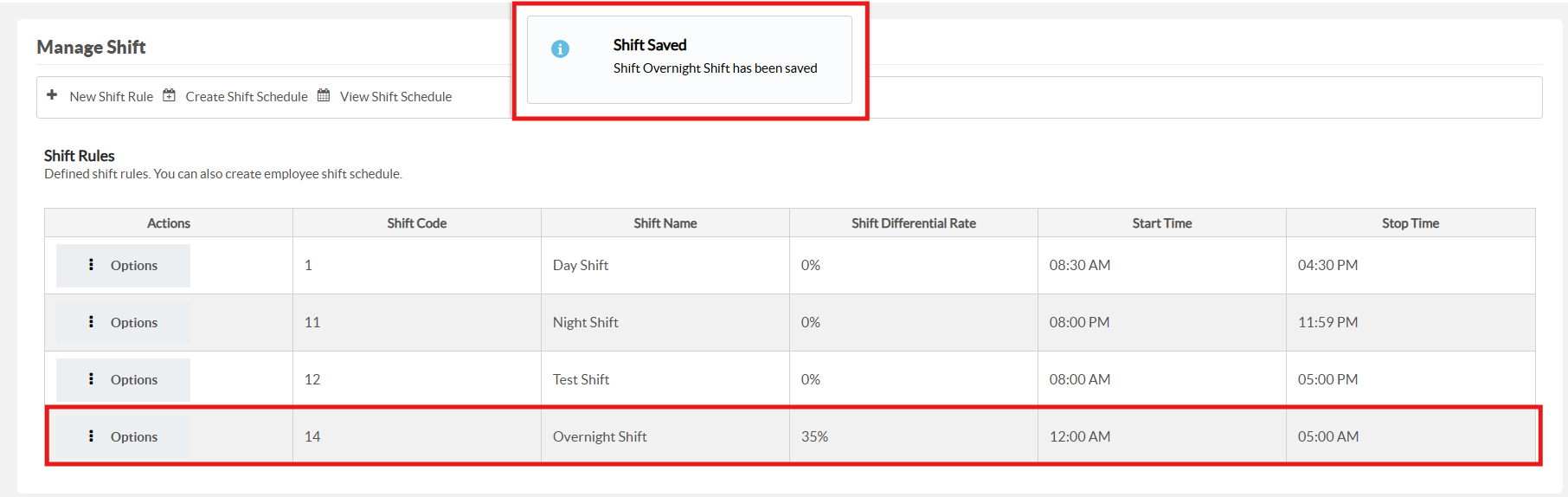Image resolution: width=1568 pixels, height=497 pixels.
Task: Open Options dropdown for Night Shift
Action: click(123, 323)
